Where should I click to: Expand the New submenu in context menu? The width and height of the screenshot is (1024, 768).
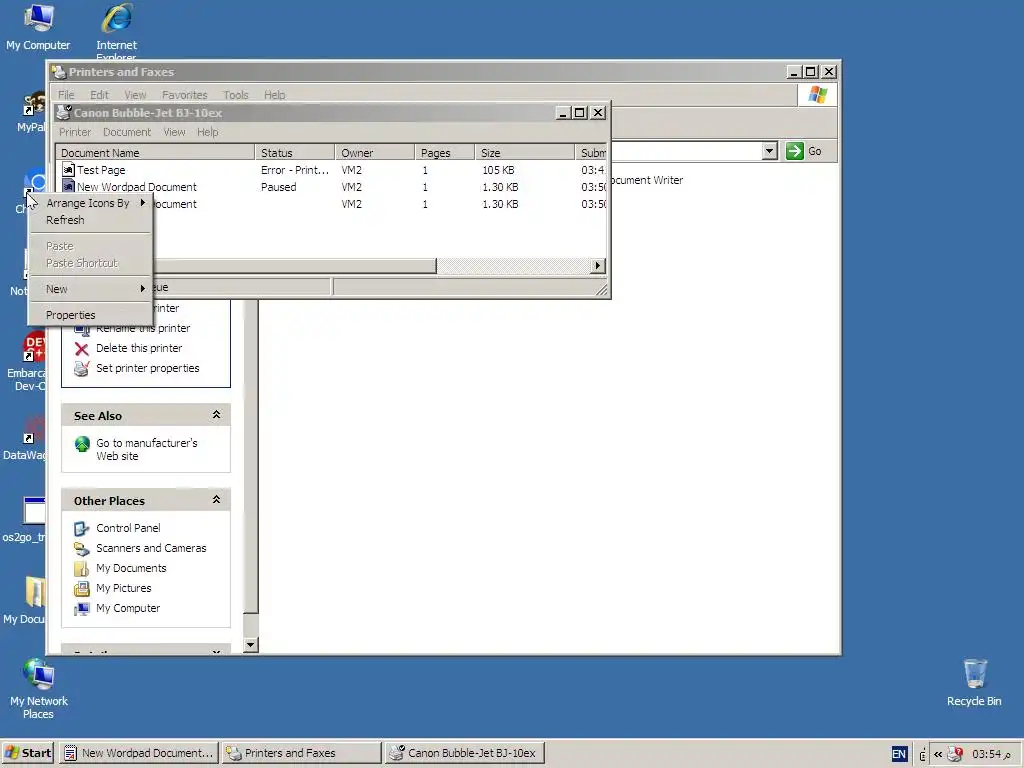(91, 289)
